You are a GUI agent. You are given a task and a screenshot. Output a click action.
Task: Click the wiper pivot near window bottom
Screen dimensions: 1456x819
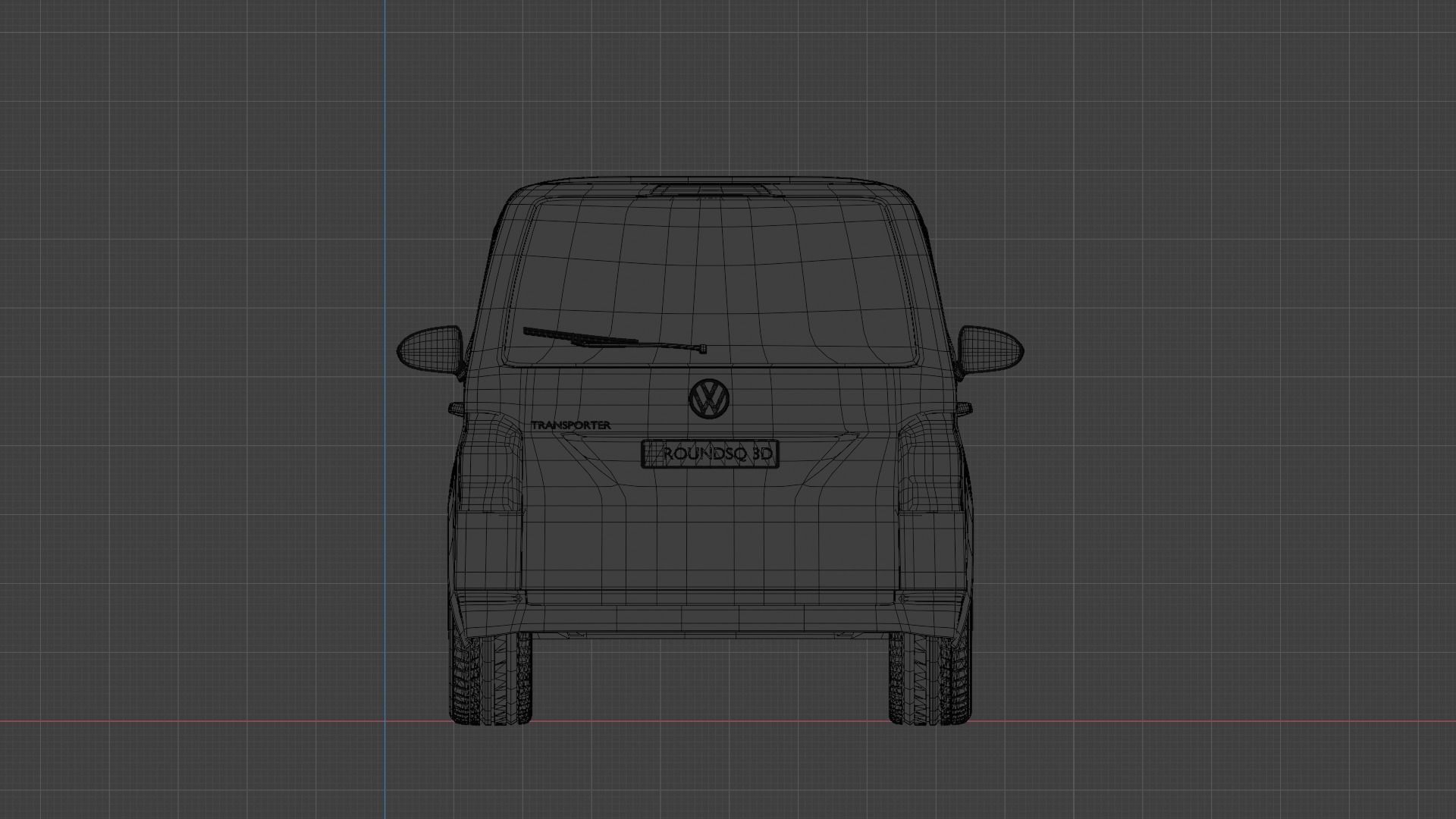pos(703,349)
